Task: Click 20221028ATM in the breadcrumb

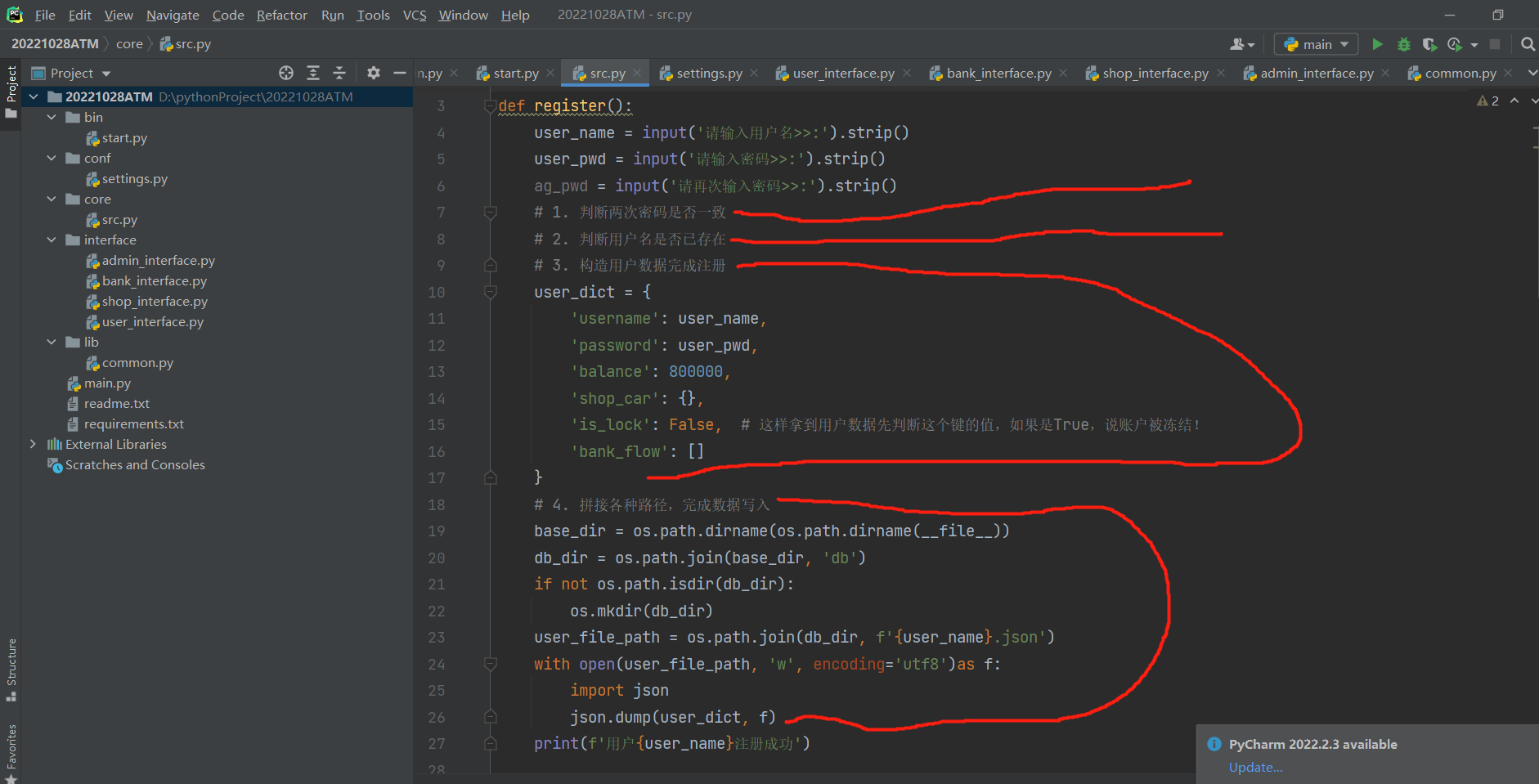Action: pyautogui.click(x=55, y=43)
